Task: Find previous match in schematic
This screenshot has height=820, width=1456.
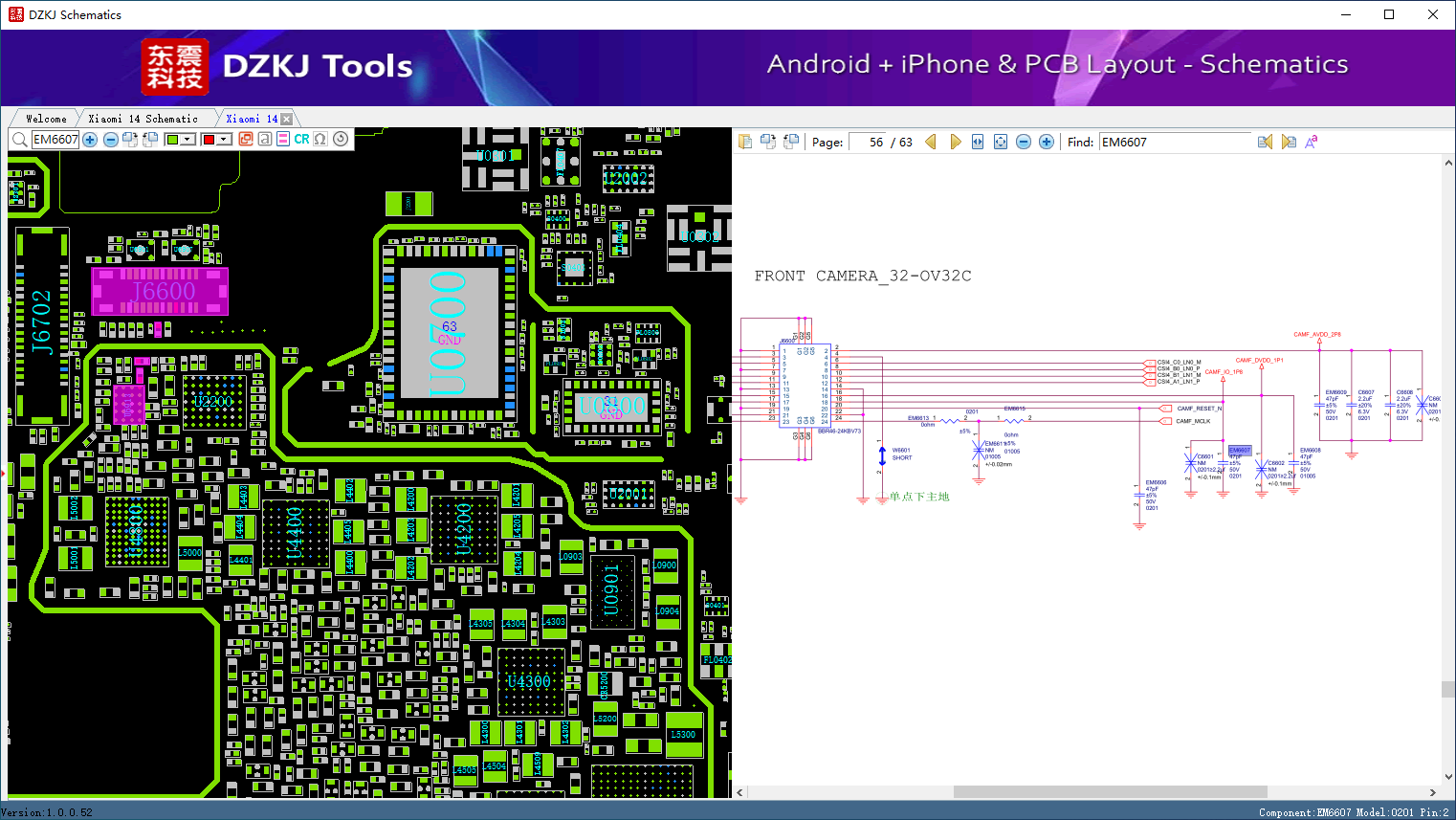Action: (1266, 142)
